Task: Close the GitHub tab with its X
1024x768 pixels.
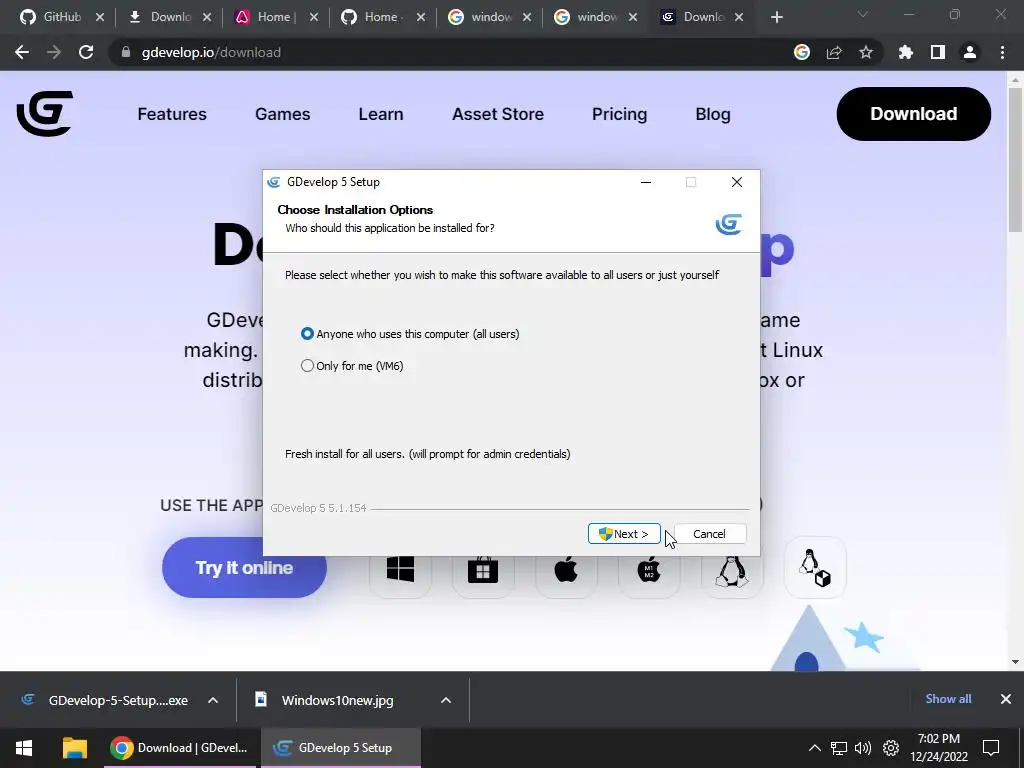Action: (x=100, y=18)
